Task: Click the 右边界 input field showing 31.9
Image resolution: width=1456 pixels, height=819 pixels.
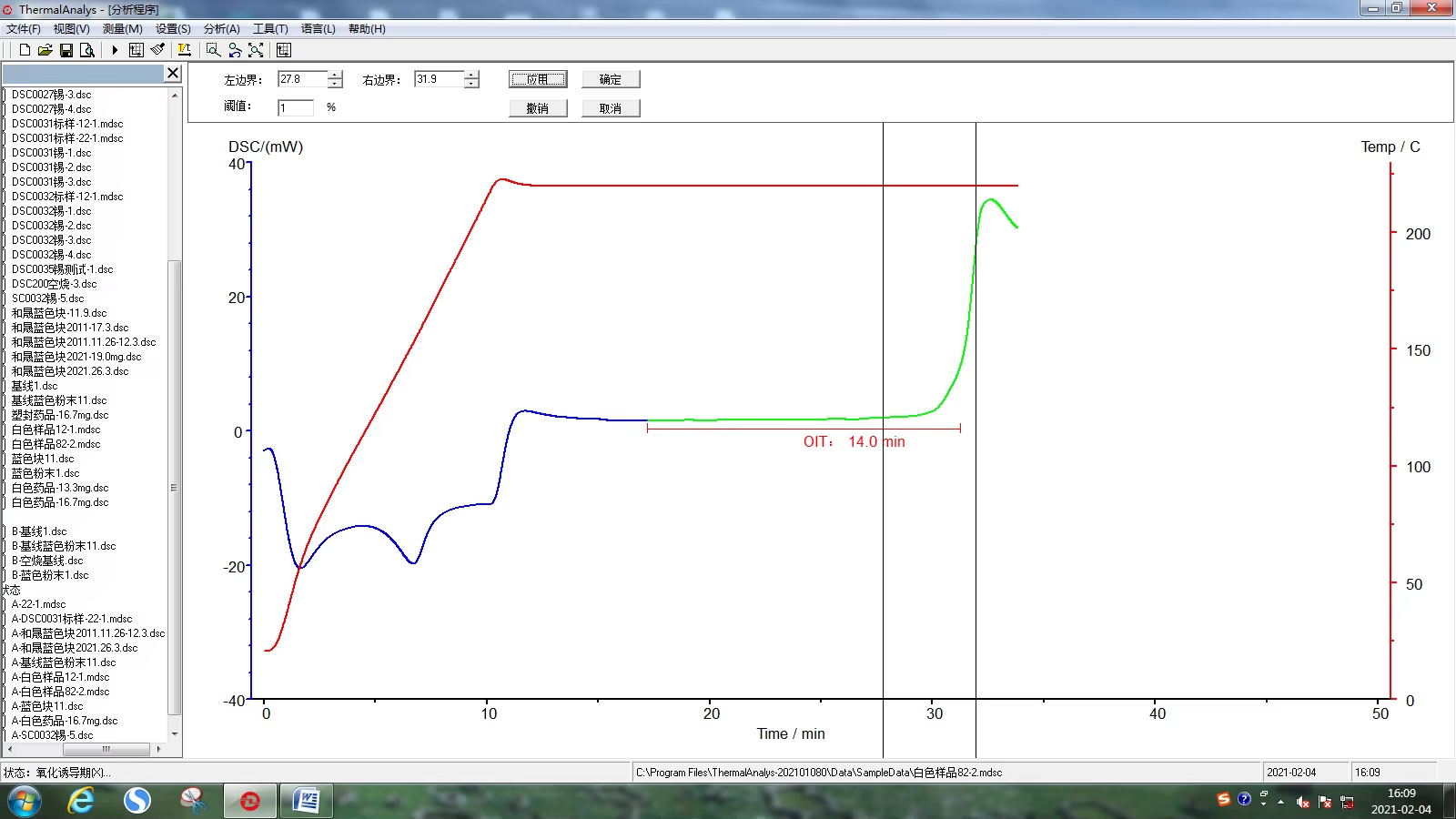Action: (440, 79)
